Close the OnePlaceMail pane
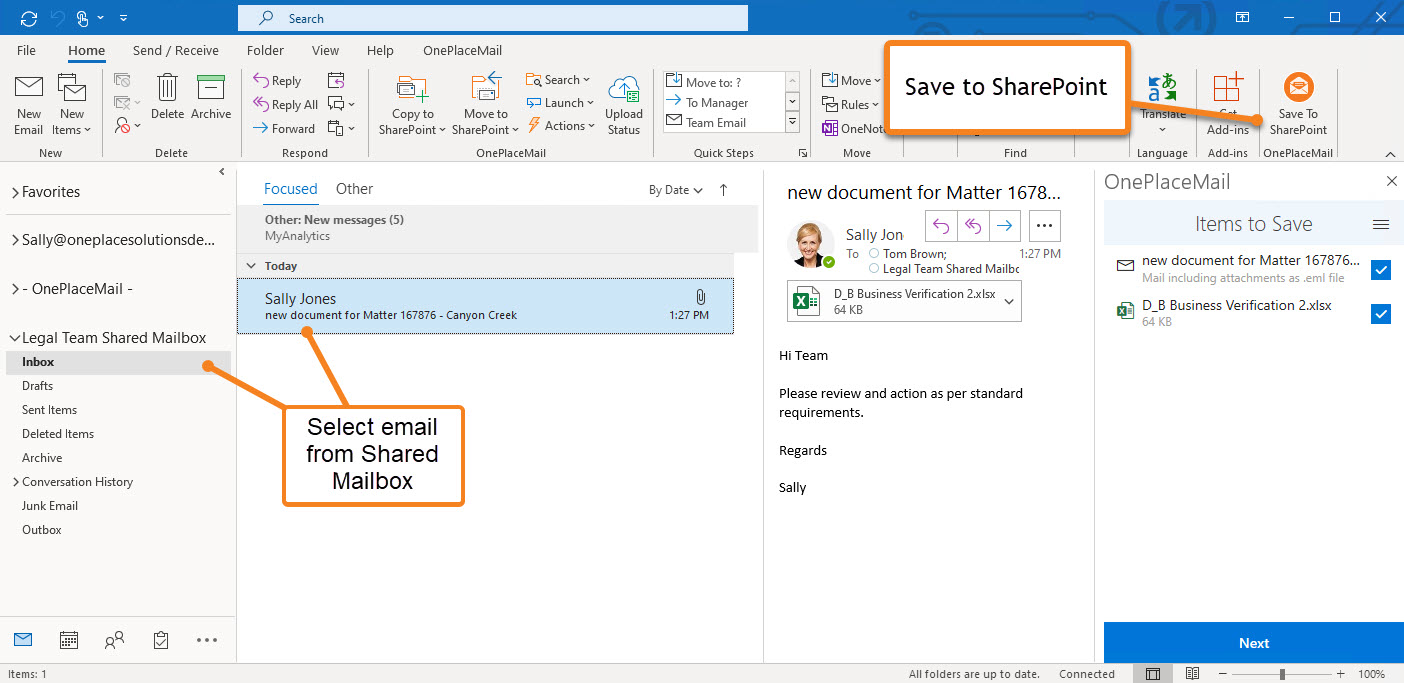Image resolution: width=1404 pixels, height=683 pixels. pyautogui.click(x=1391, y=181)
